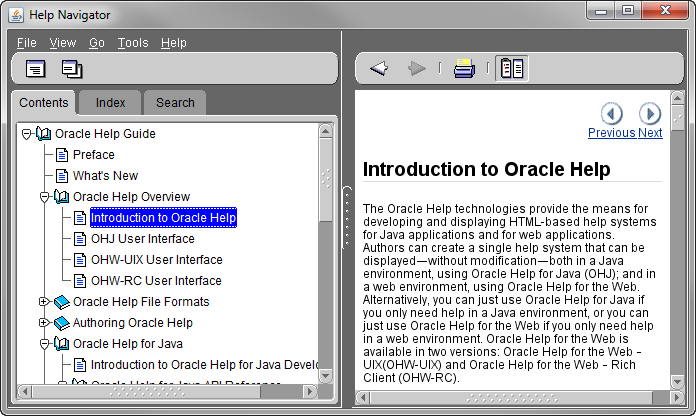This screenshot has height=416, width=696.
Task: Click the Oracle Help File Formats closed book icon
Action: (x=62, y=302)
